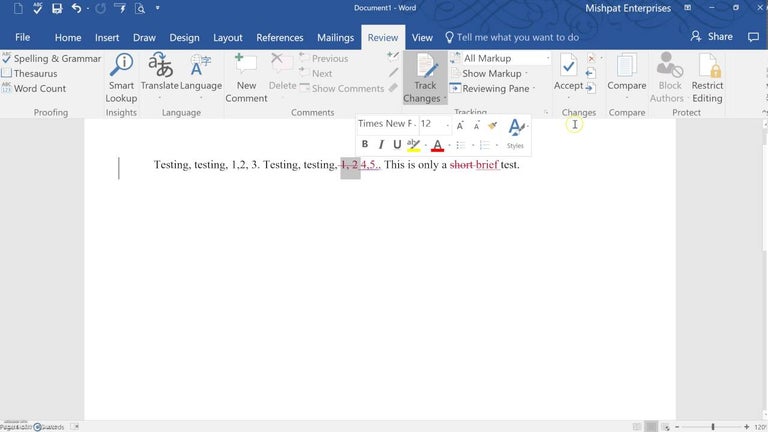Reject the current change with the red X icon

point(591,58)
